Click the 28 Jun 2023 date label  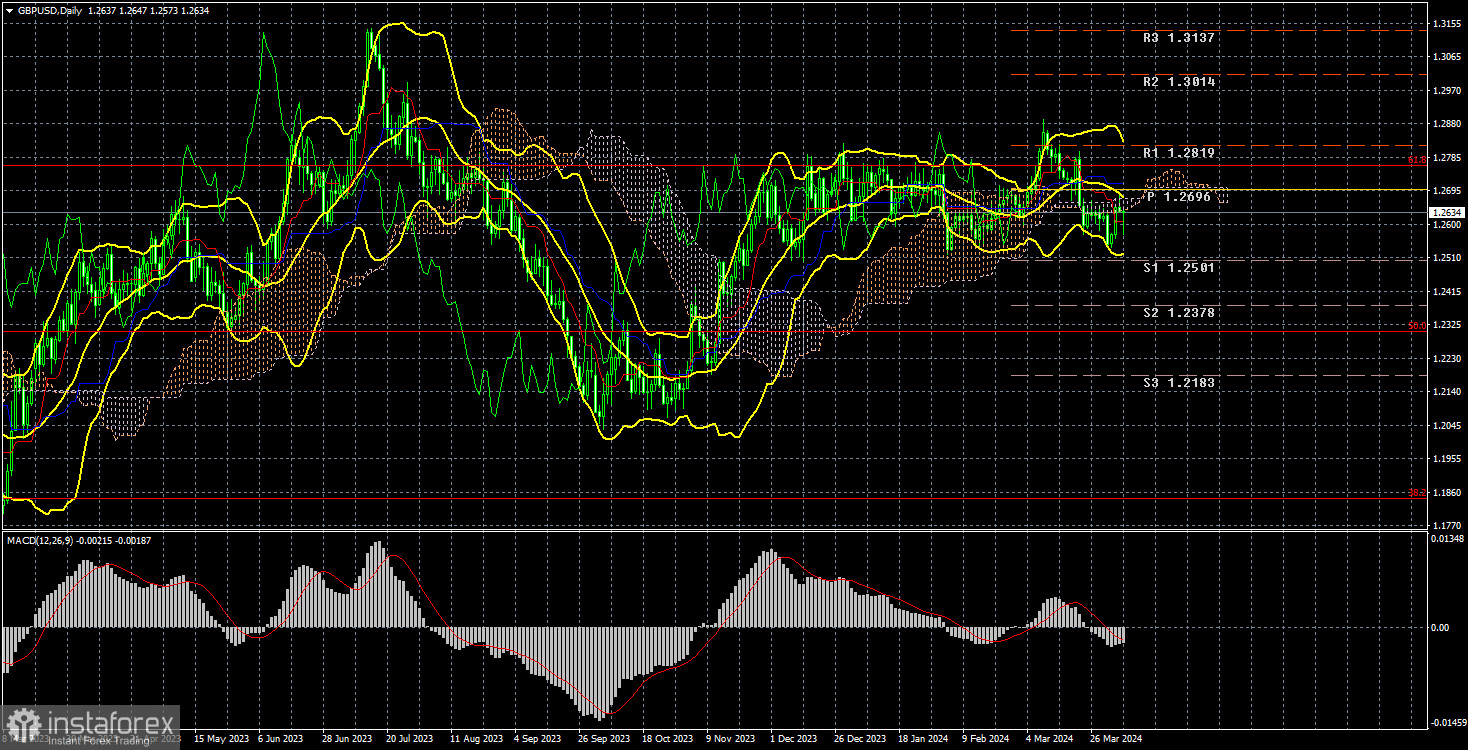[347, 739]
